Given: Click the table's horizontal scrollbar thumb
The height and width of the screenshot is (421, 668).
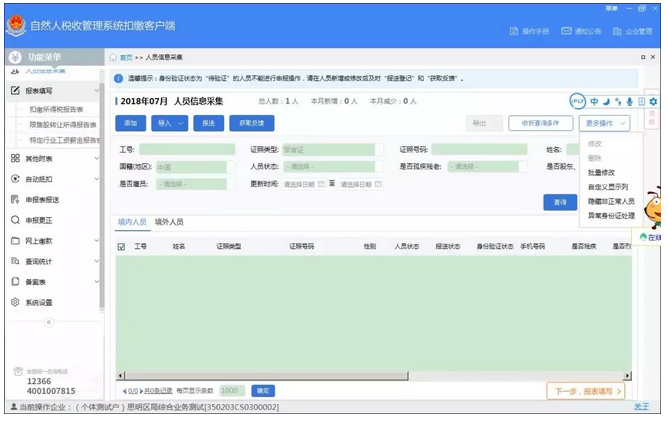Looking at the screenshot, I should point(266,376).
